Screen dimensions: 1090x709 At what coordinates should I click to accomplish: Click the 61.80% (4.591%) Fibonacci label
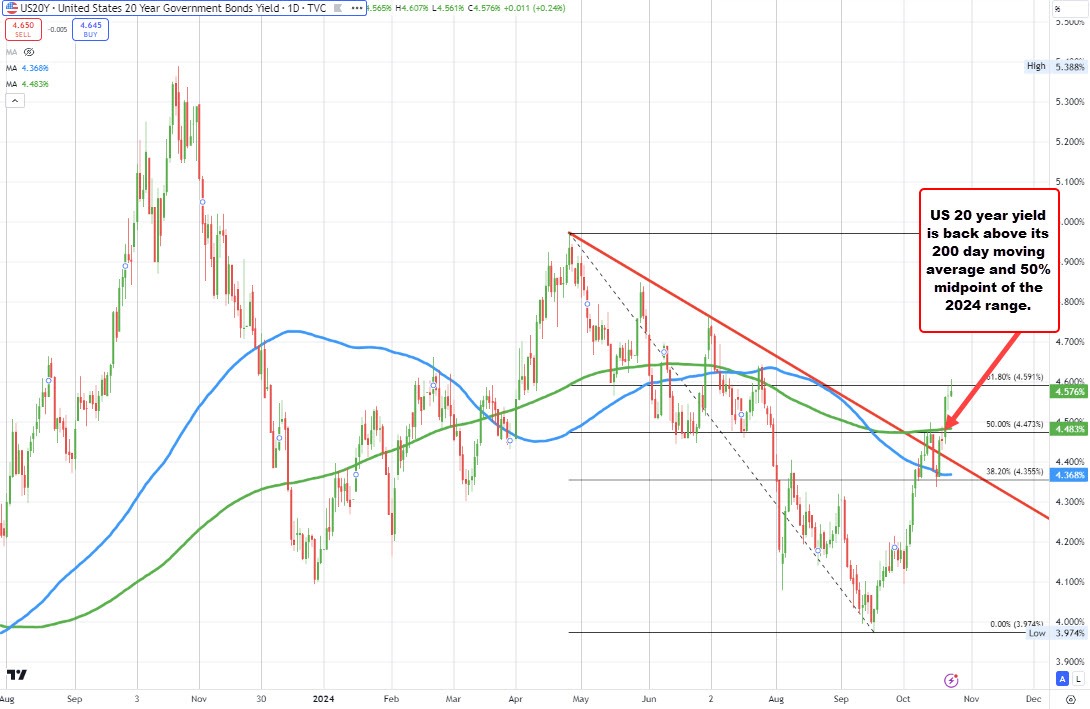tap(1015, 377)
